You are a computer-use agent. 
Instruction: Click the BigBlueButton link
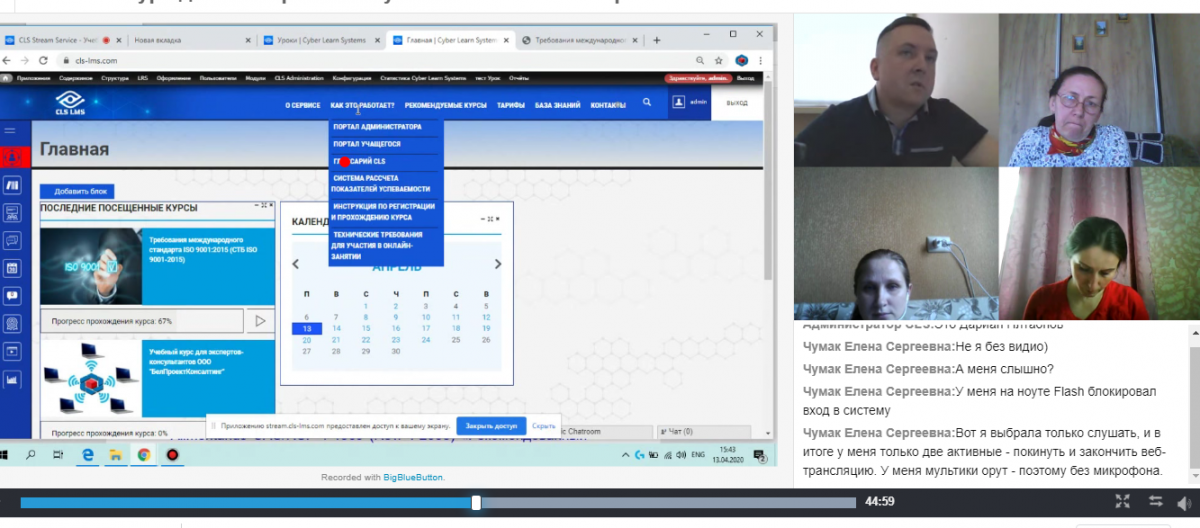[413, 477]
